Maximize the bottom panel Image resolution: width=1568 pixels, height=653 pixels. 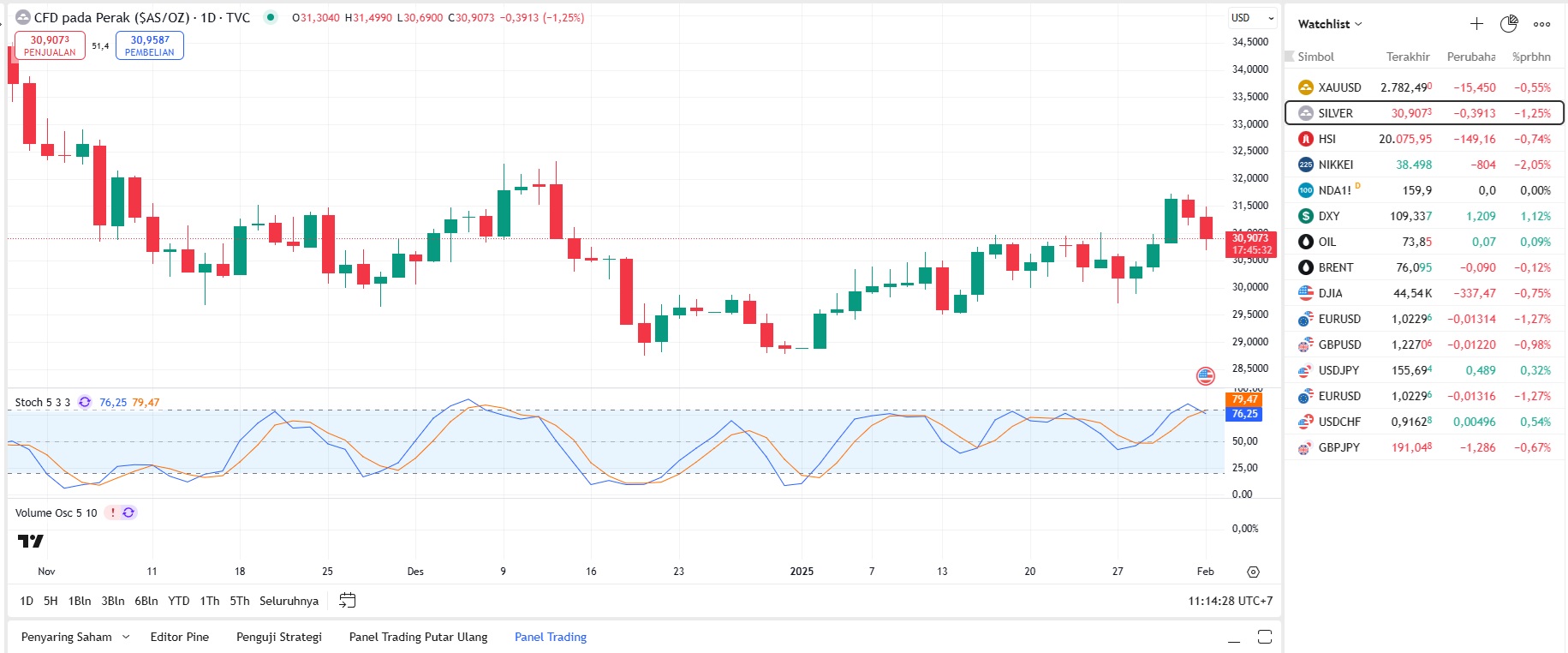1264,637
